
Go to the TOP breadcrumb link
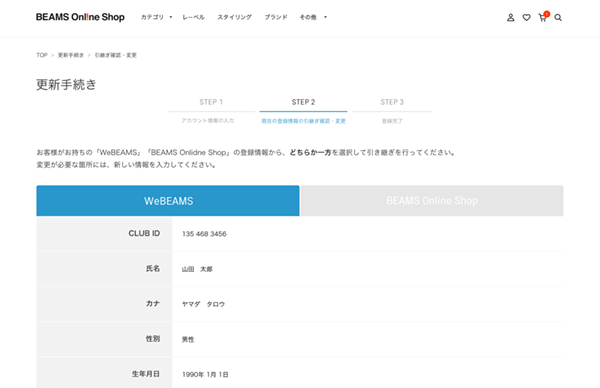[42, 55]
